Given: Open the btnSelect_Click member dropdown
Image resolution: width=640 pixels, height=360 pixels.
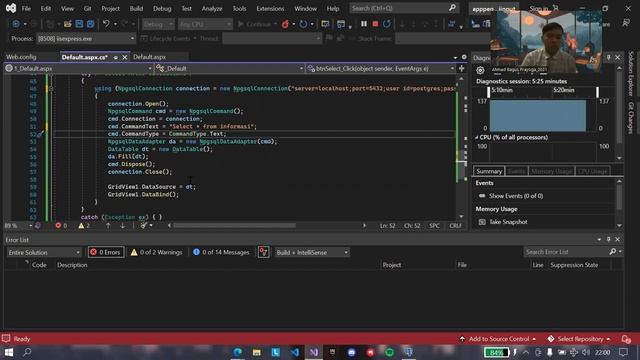Looking at the screenshot, I should [381, 69].
